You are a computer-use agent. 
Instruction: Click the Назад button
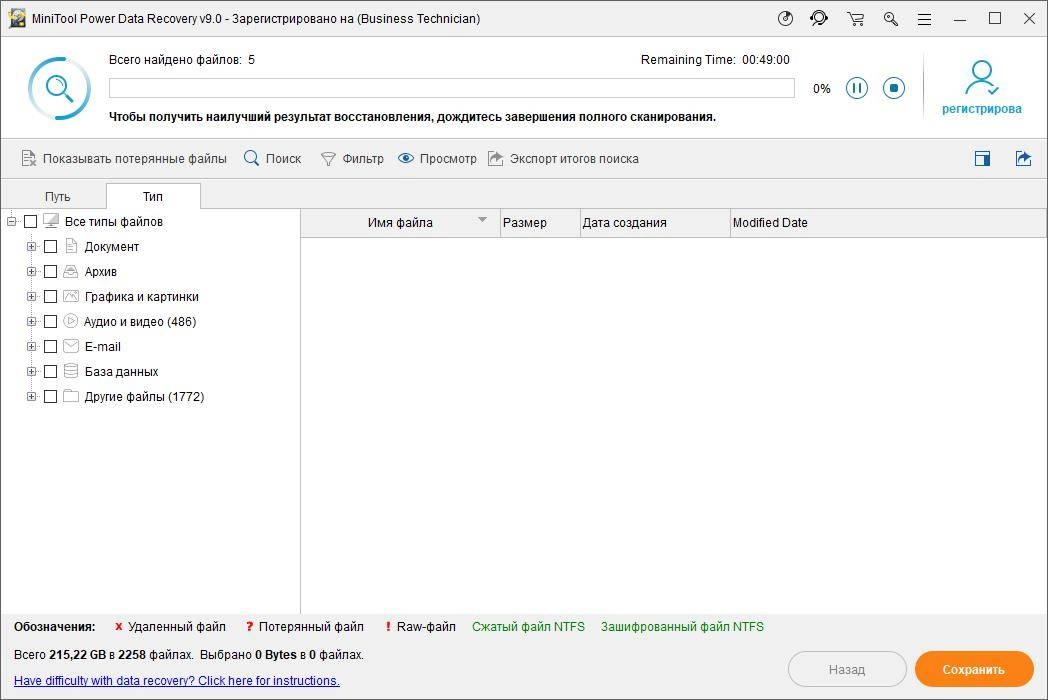847,669
